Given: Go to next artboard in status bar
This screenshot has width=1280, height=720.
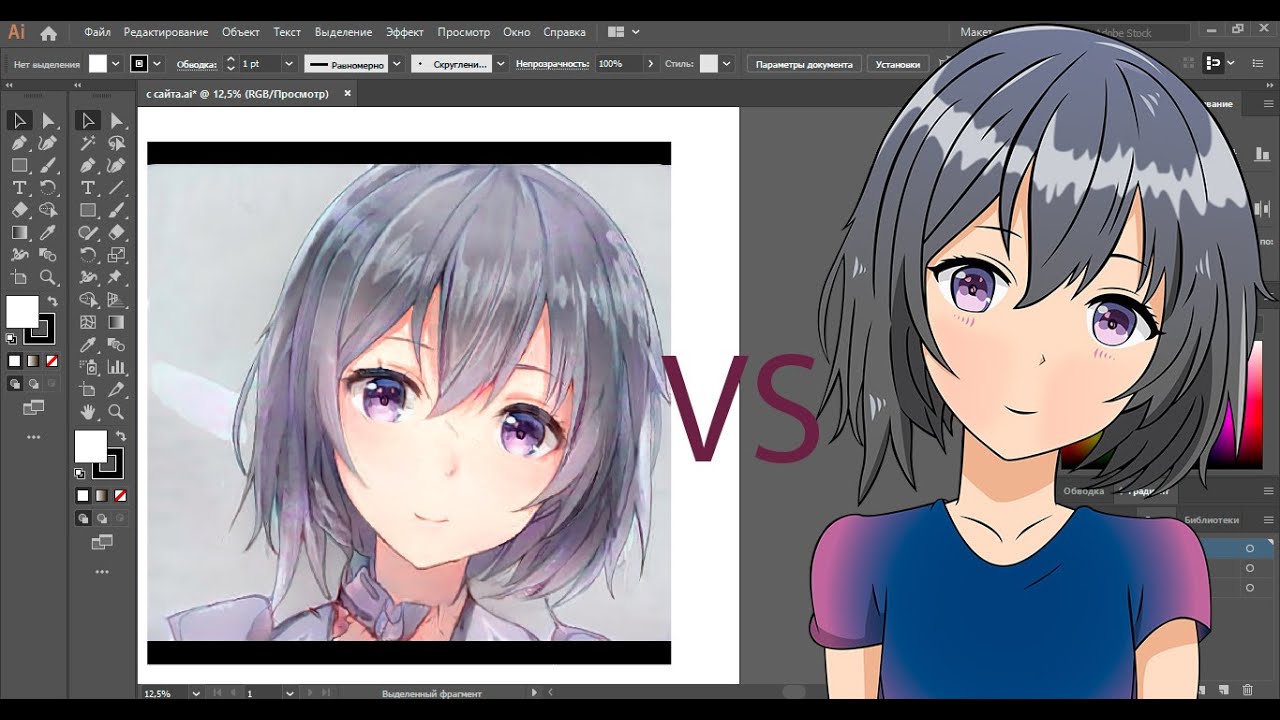Looking at the screenshot, I should click(310, 693).
